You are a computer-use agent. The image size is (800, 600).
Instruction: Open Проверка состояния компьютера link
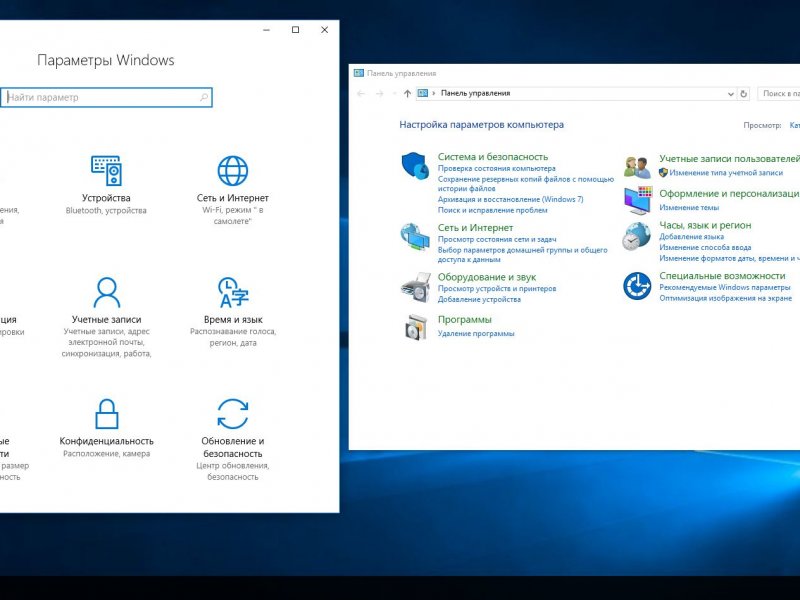[496, 168]
